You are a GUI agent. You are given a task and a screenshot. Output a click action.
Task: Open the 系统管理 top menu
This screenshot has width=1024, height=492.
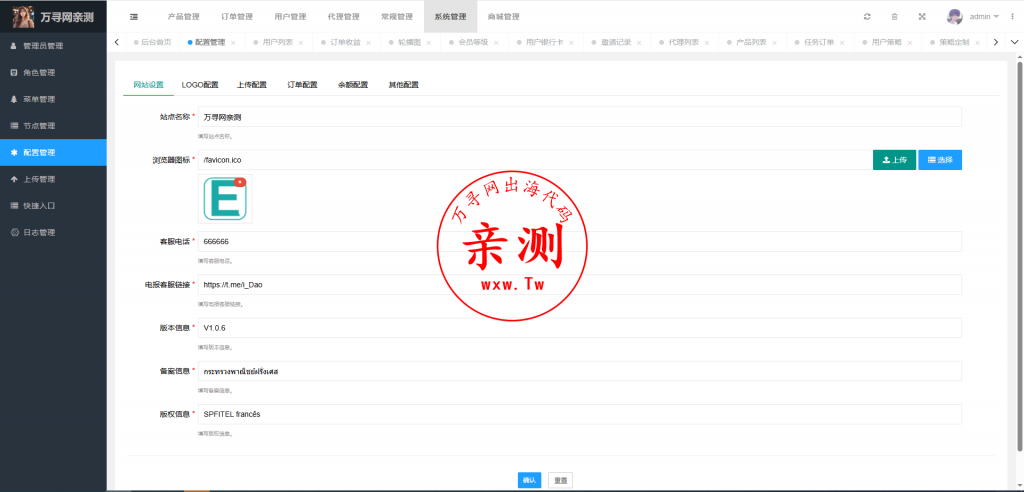[451, 16]
